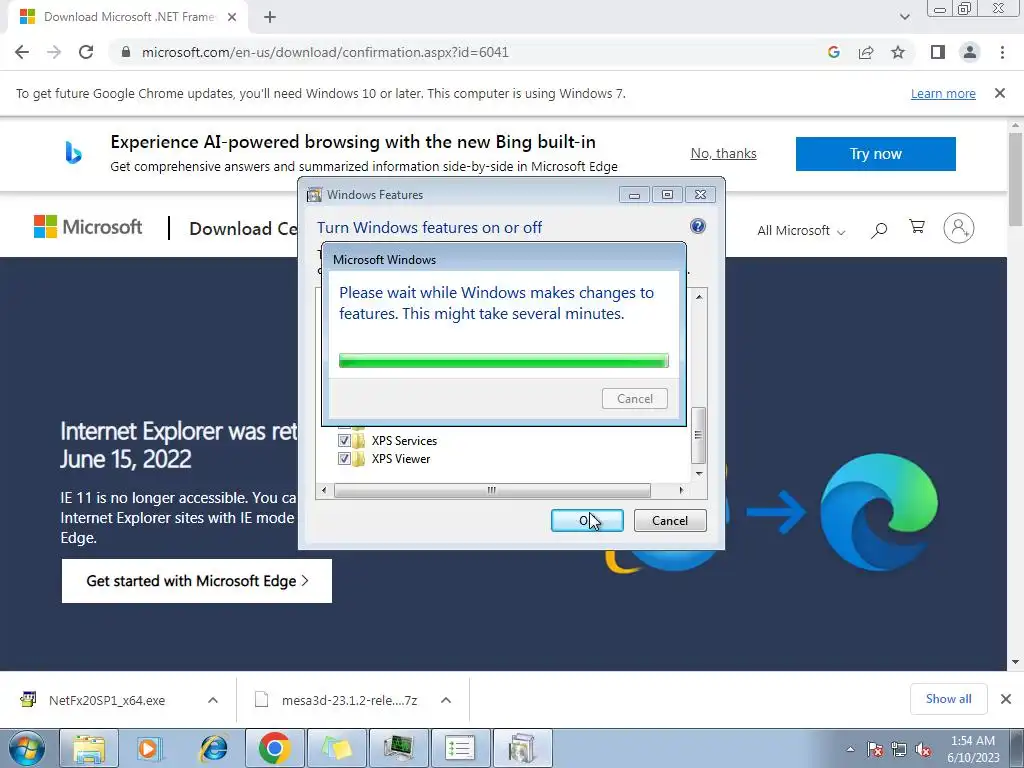This screenshot has width=1024, height=768.
Task: Click the Chrome back arrow
Action: (x=22, y=52)
